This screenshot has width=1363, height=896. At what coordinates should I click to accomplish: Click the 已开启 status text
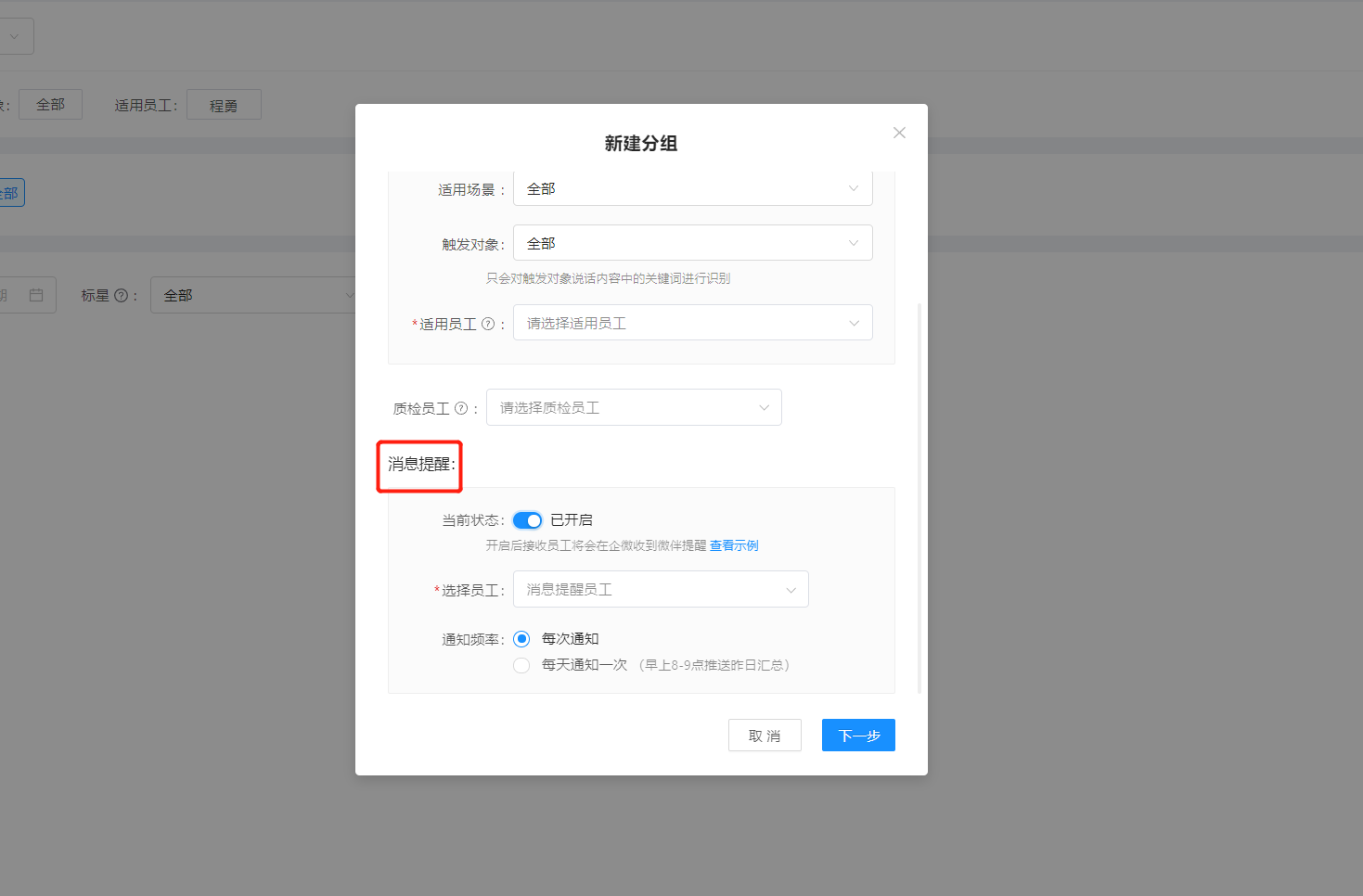(x=572, y=520)
